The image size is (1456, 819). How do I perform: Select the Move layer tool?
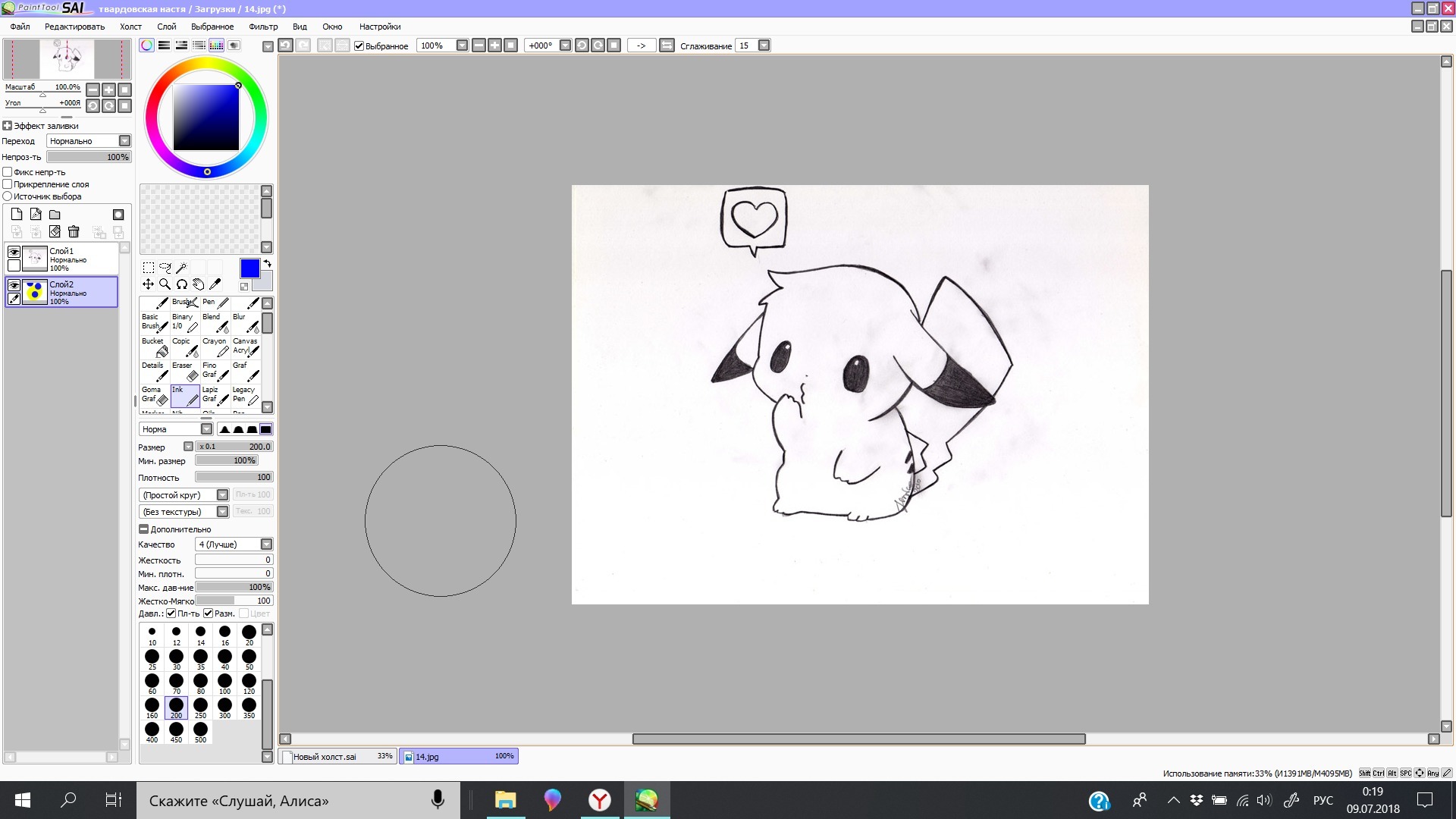click(148, 284)
